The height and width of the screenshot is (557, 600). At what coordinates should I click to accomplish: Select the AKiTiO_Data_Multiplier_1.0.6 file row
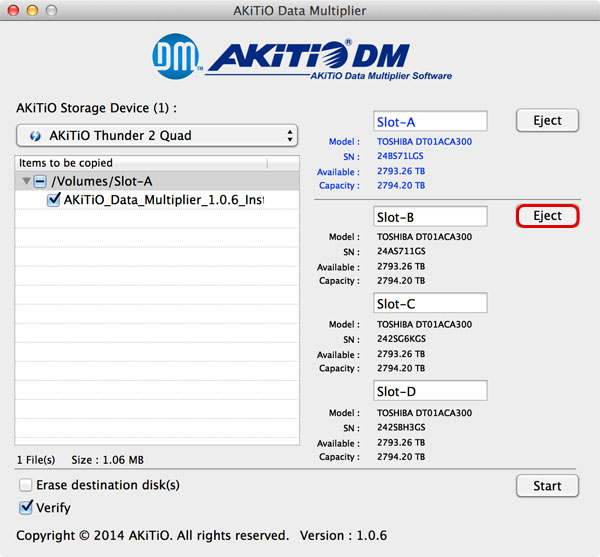[165, 200]
